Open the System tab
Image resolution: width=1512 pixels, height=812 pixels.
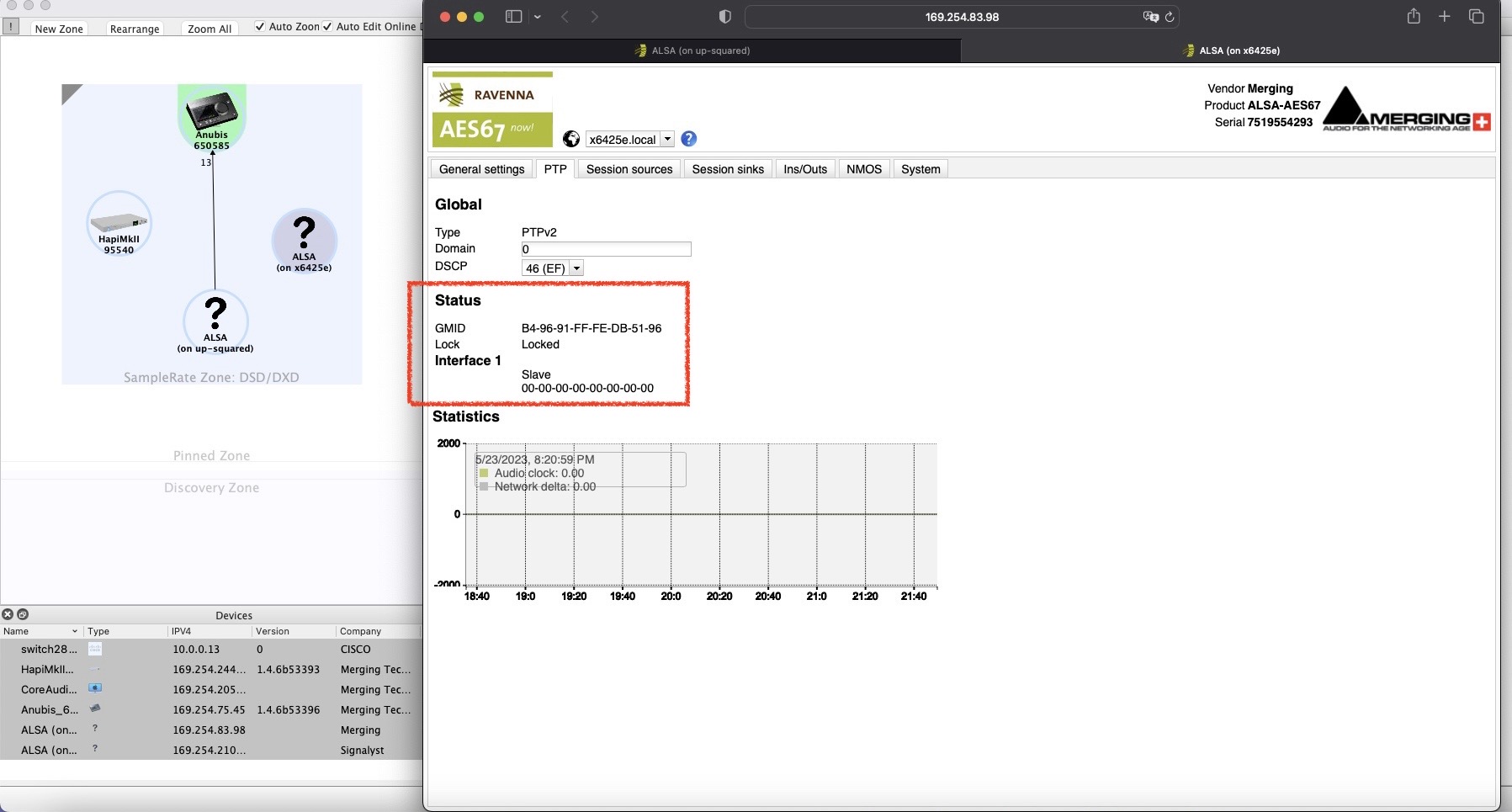click(x=920, y=169)
